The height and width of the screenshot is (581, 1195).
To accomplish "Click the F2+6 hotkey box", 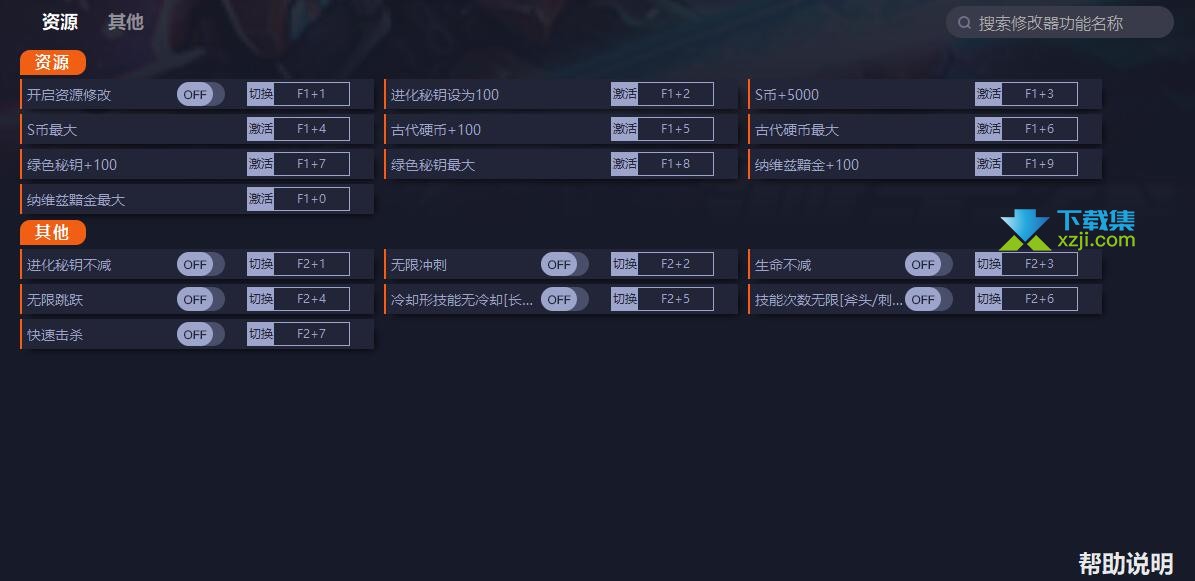I will click(x=1040, y=299).
